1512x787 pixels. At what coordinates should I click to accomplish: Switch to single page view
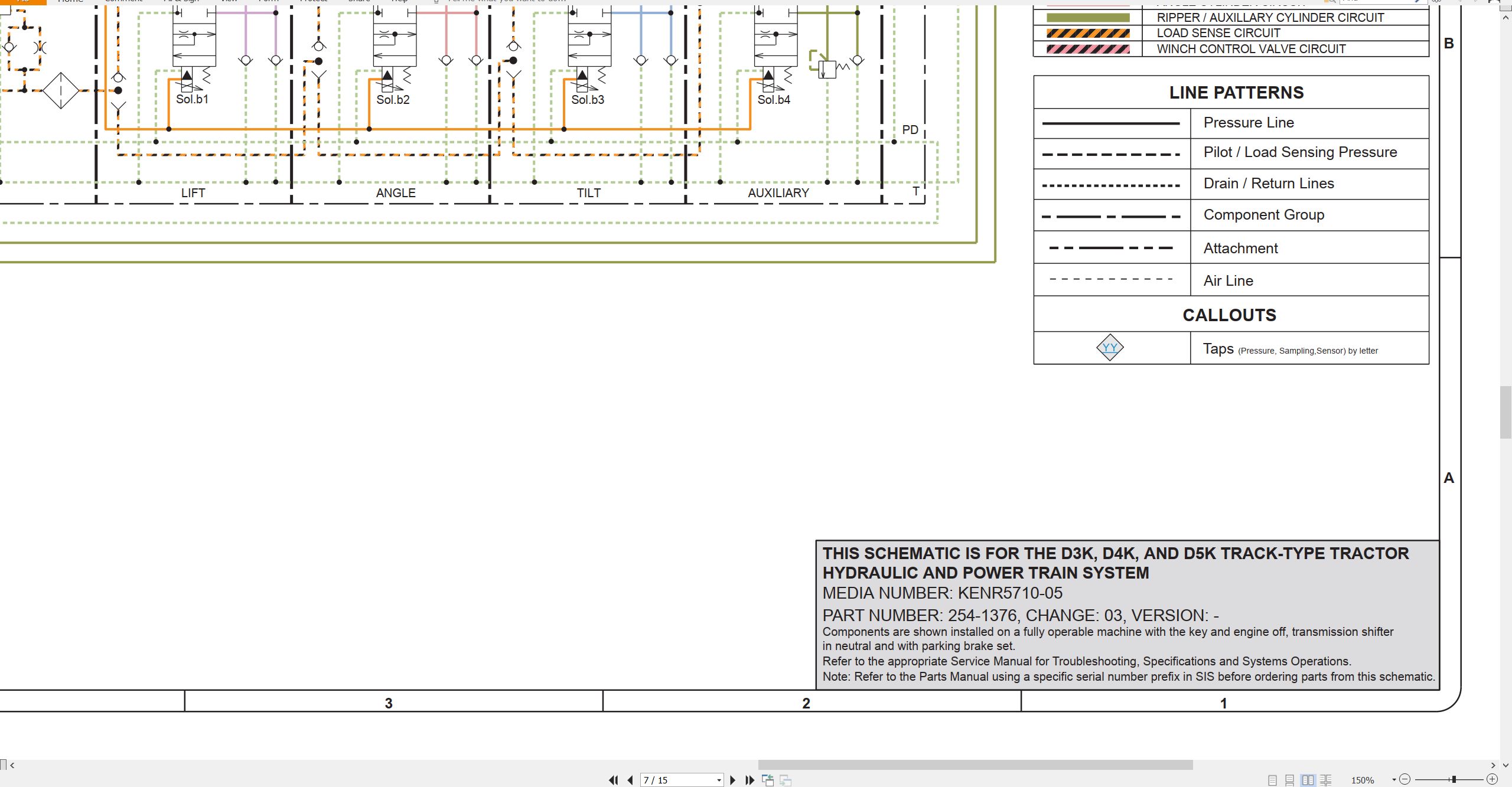point(1273,780)
